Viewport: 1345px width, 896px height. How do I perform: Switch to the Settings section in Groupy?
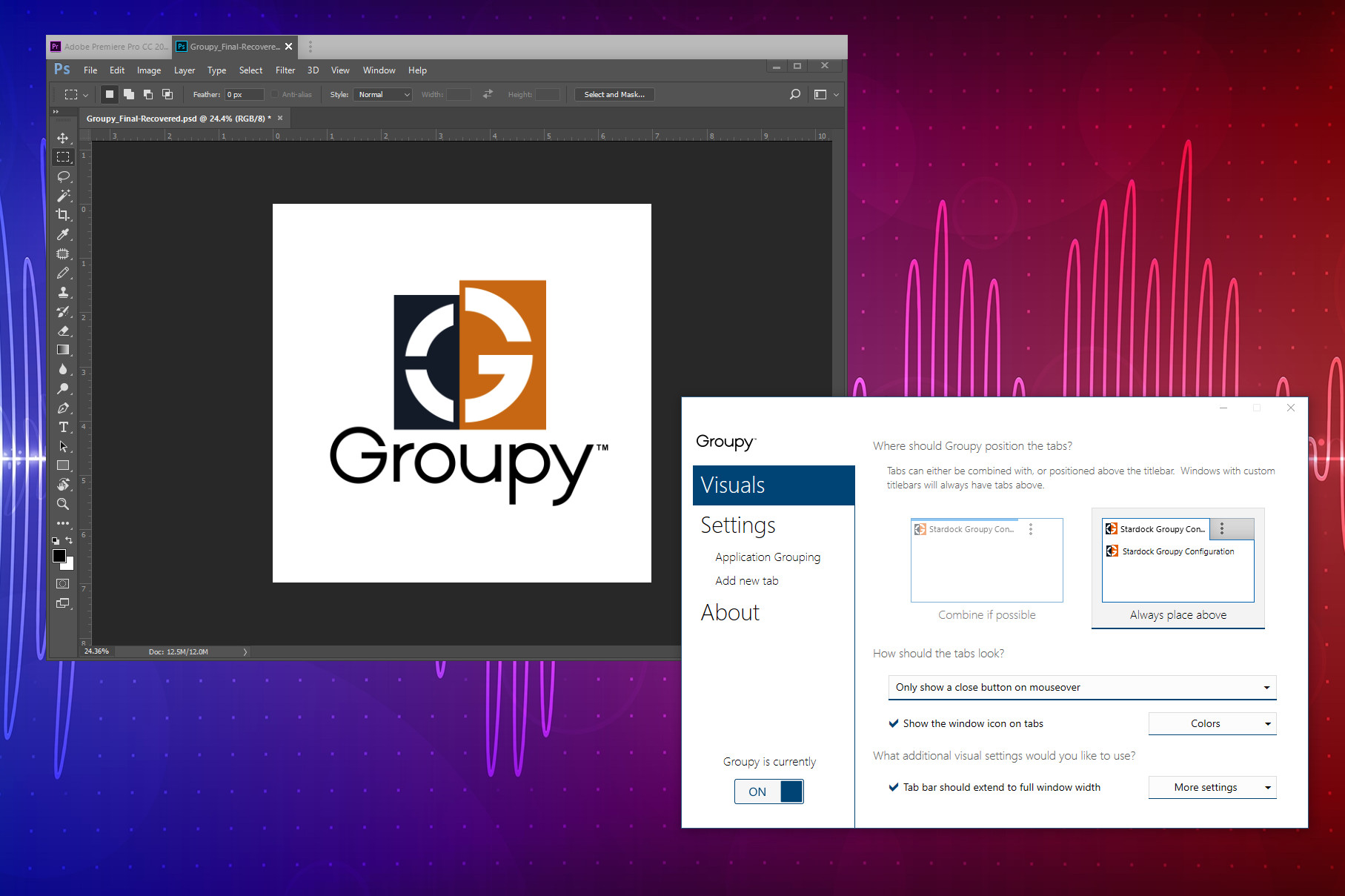coord(738,525)
